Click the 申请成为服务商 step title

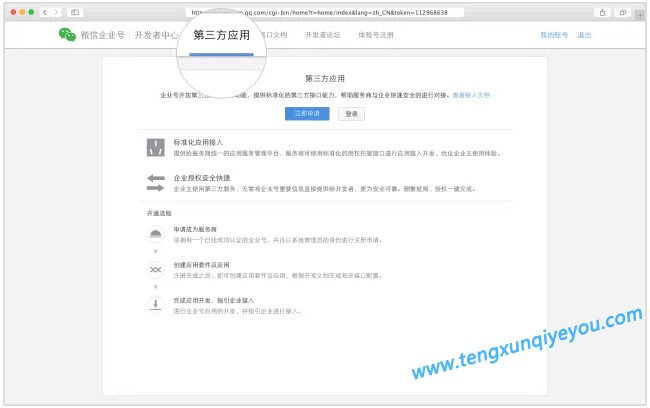pos(195,229)
